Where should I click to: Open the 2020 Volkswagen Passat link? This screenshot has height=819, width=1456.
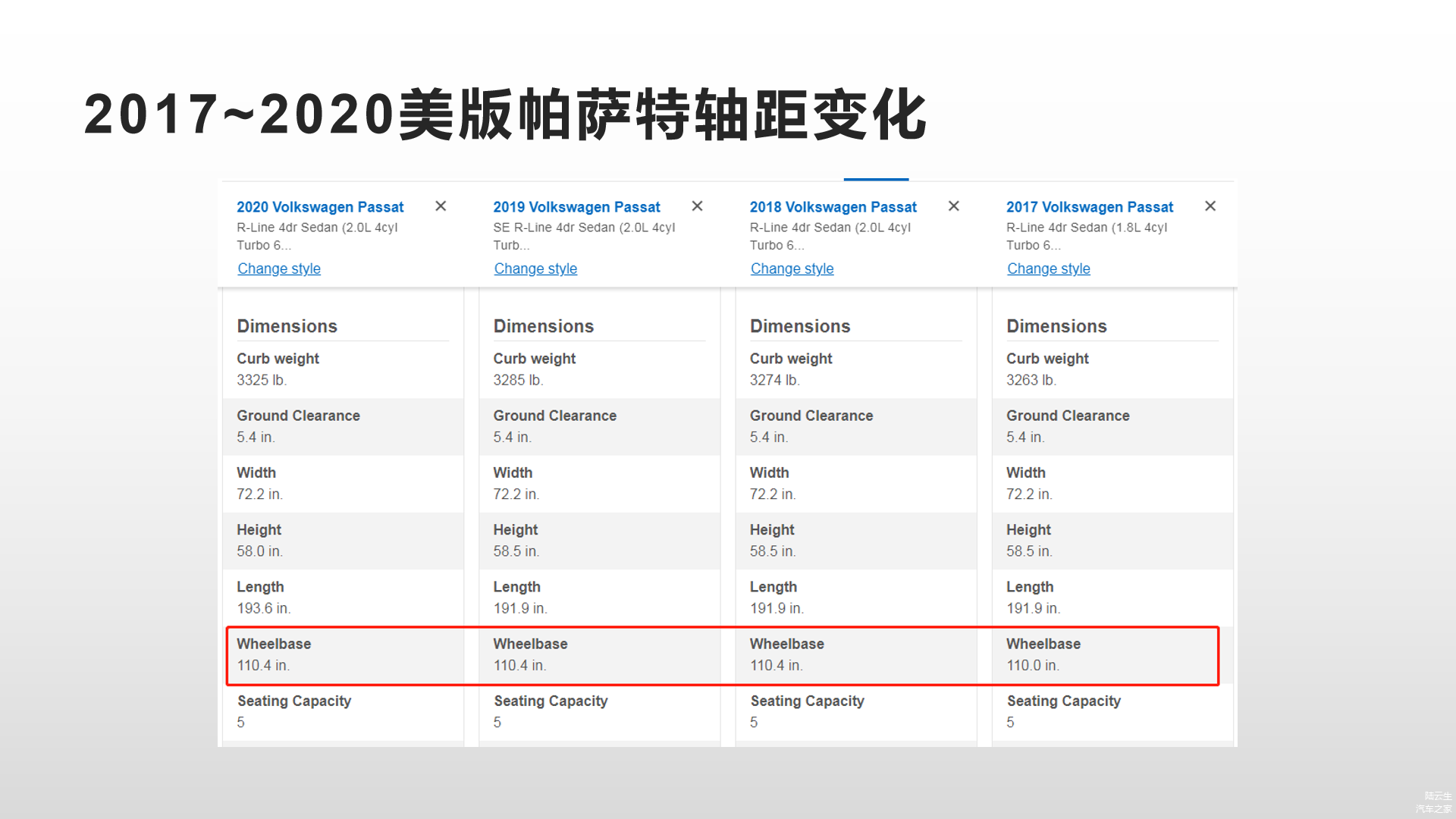[320, 207]
